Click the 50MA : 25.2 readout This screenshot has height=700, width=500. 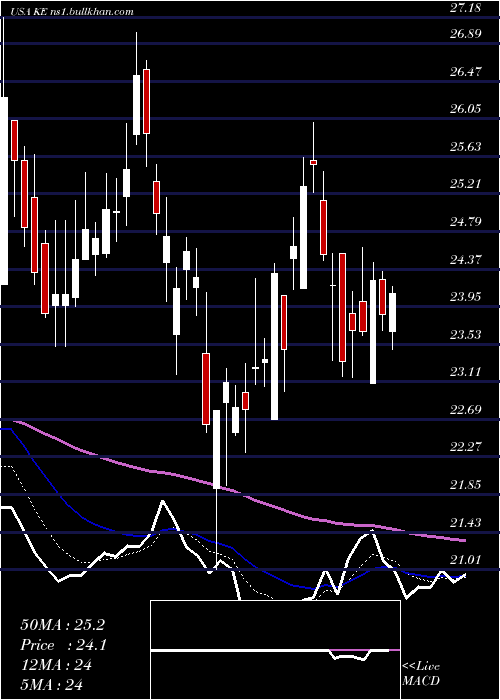click(62, 625)
